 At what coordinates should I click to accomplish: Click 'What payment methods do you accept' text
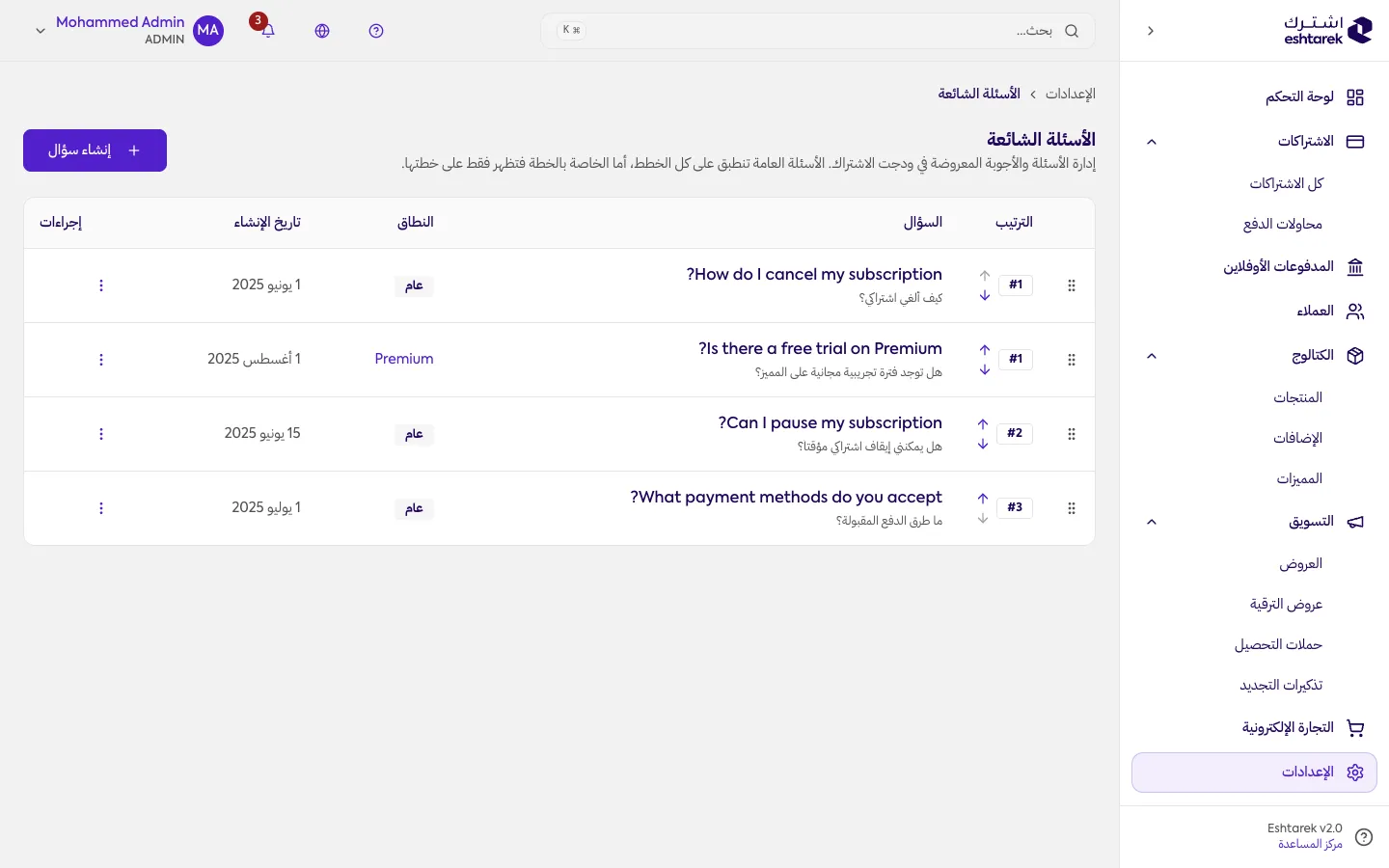(x=786, y=498)
